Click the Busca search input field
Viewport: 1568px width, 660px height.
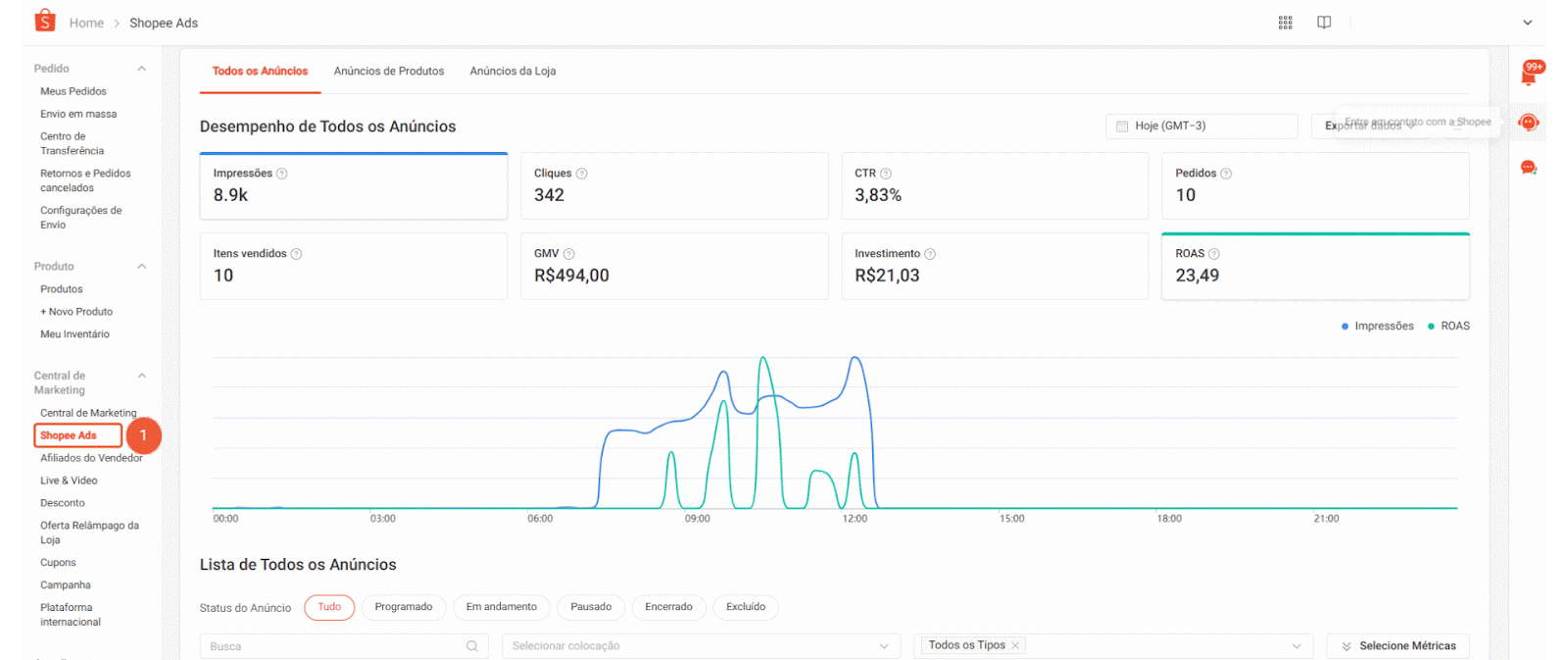point(344,646)
